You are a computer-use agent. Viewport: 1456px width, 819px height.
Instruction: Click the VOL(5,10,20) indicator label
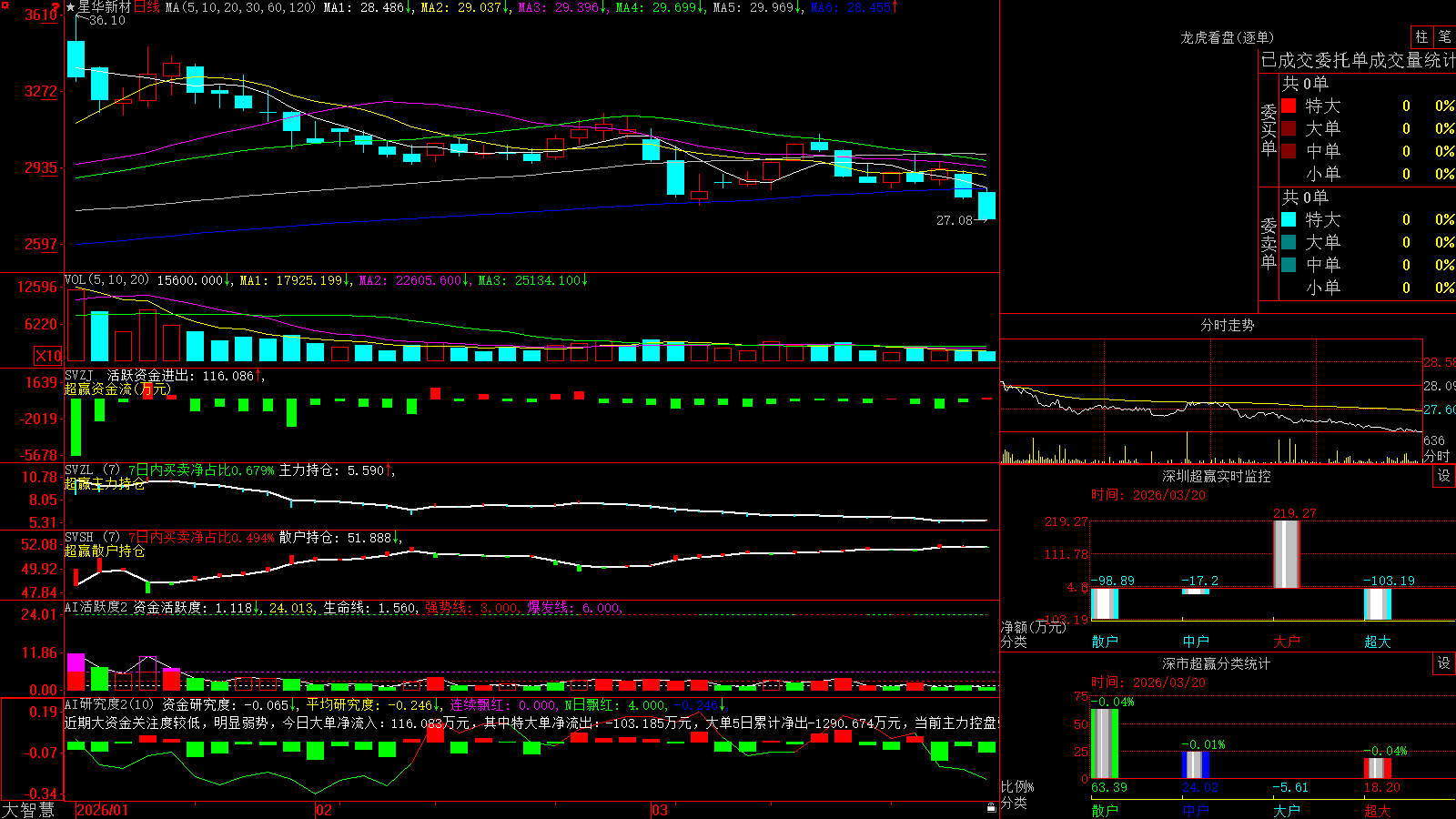(x=106, y=280)
